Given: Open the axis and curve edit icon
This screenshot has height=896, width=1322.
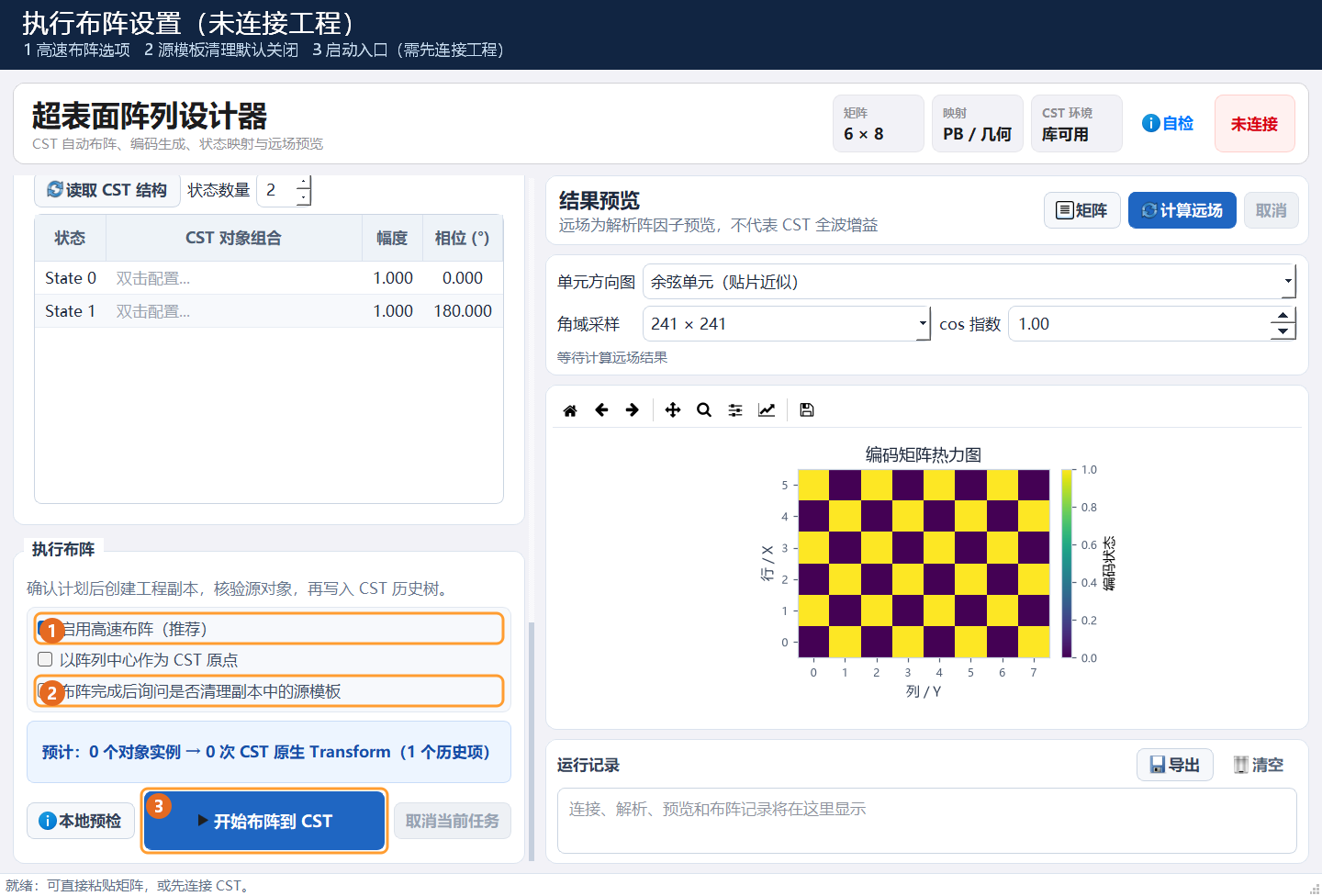Looking at the screenshot, I should [x=767, y=410].
